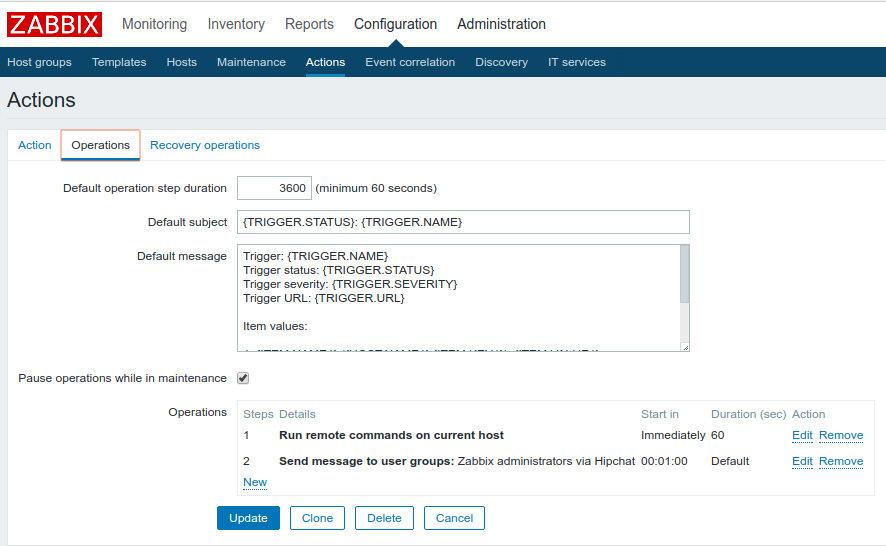The image size is (886, 546).
Task: Click the Clone button
Action: (317, 518)
